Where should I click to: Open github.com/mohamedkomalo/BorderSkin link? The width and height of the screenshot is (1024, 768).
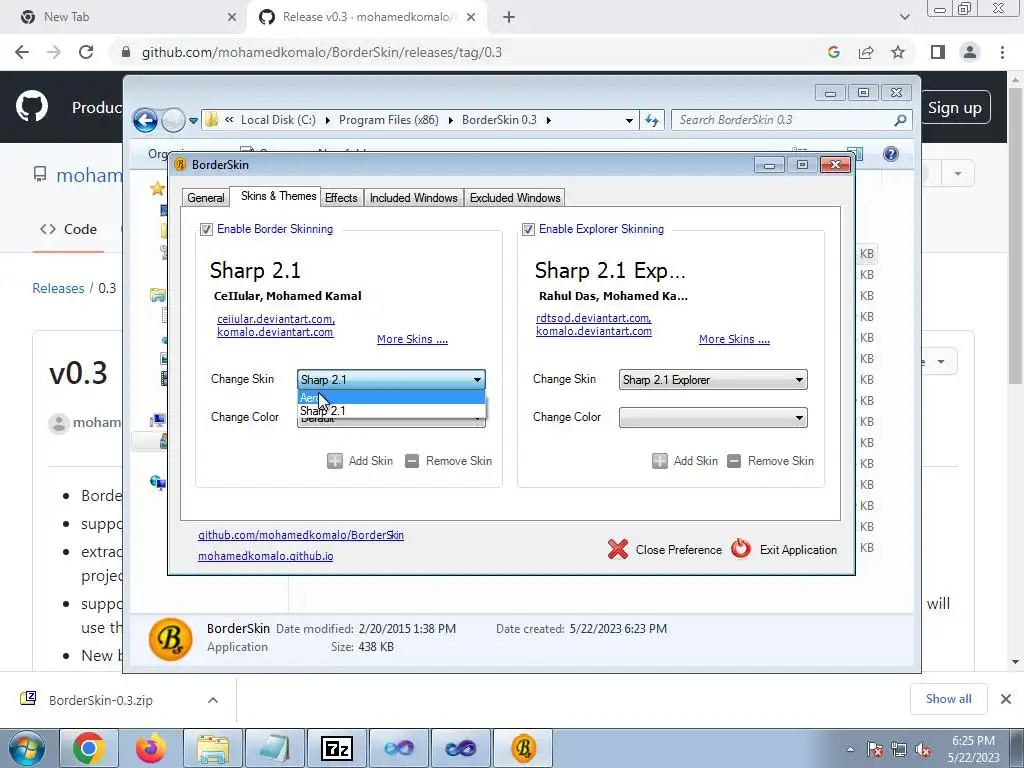pyautogui.click(x=301, y=535)
